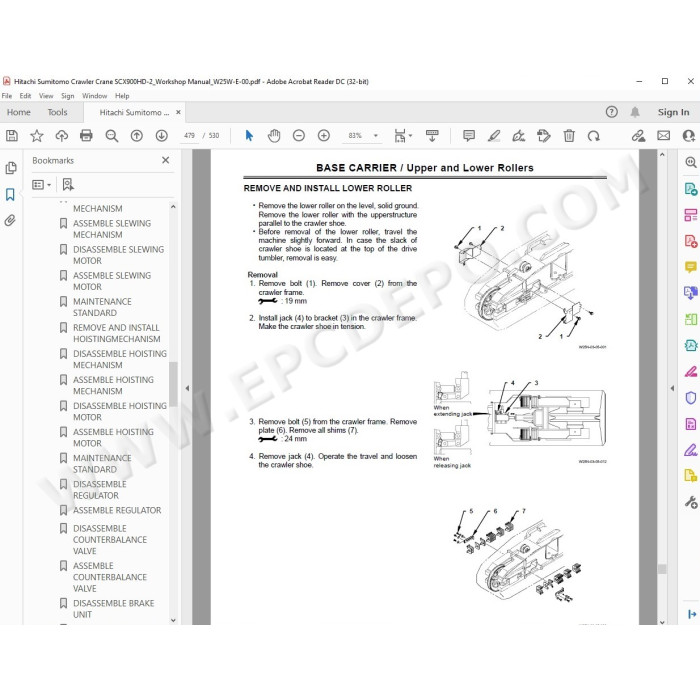700x700 pixels.
Task: Open DISASSEMBLE BRAKE UNIT bookmark
Action: 112,608
